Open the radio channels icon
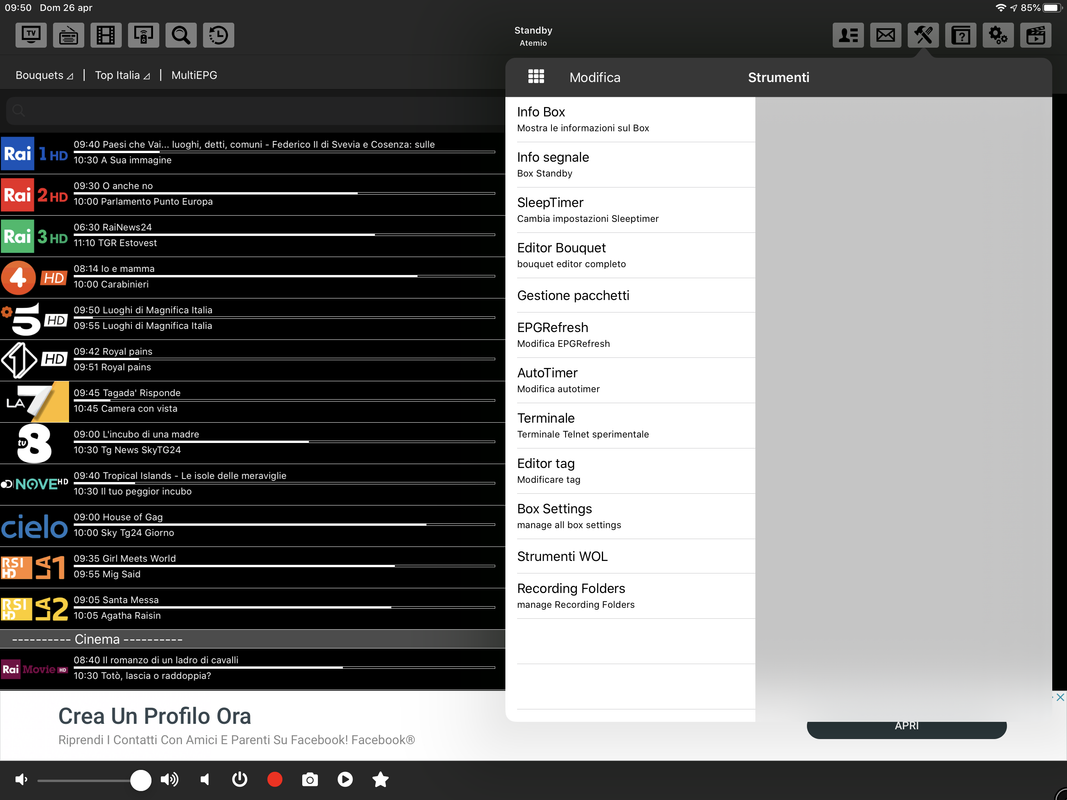 click(69, 35)
